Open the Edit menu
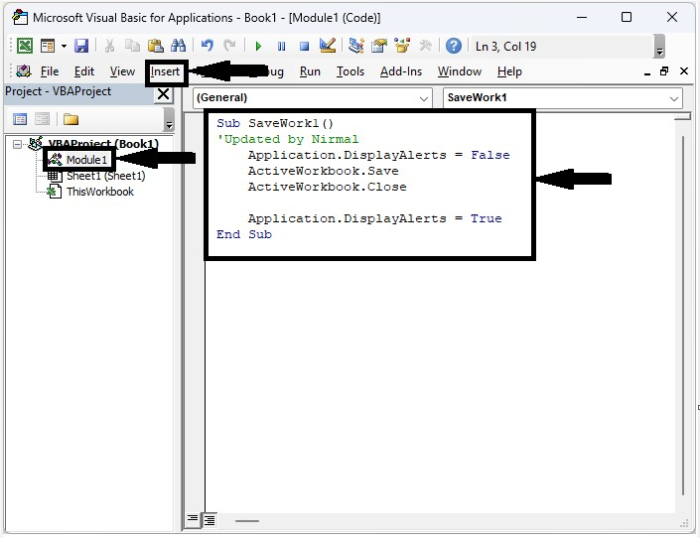 84,71
